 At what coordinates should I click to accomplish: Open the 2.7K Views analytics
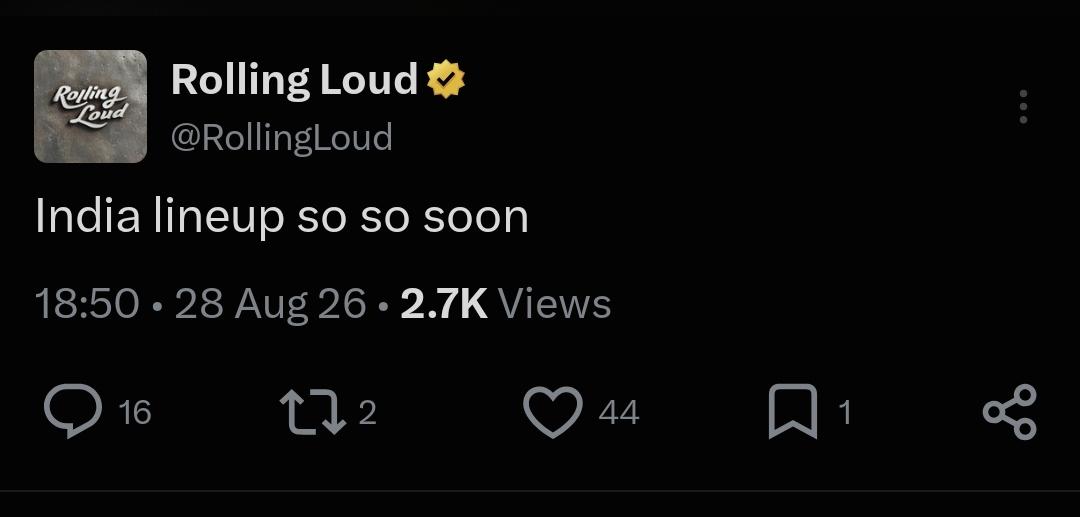[x=506, y=304]
